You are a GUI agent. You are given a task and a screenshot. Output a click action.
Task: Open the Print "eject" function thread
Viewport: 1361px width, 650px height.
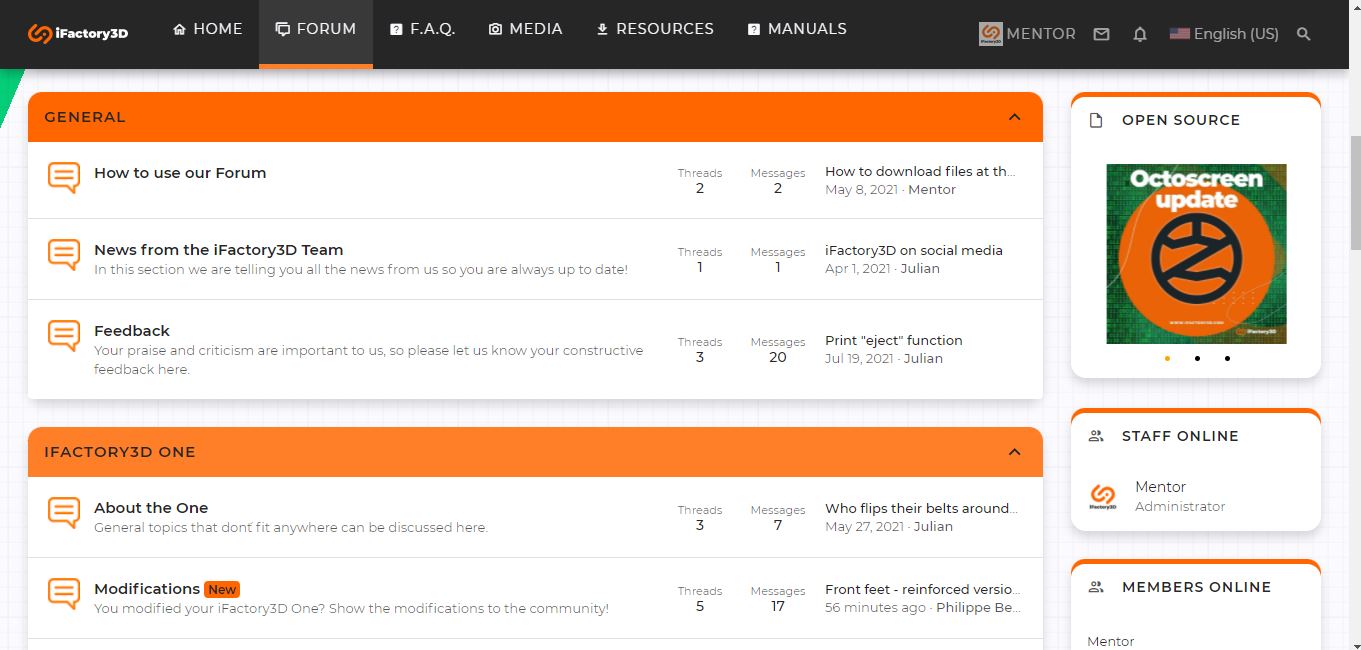click(x=893, y=340)
